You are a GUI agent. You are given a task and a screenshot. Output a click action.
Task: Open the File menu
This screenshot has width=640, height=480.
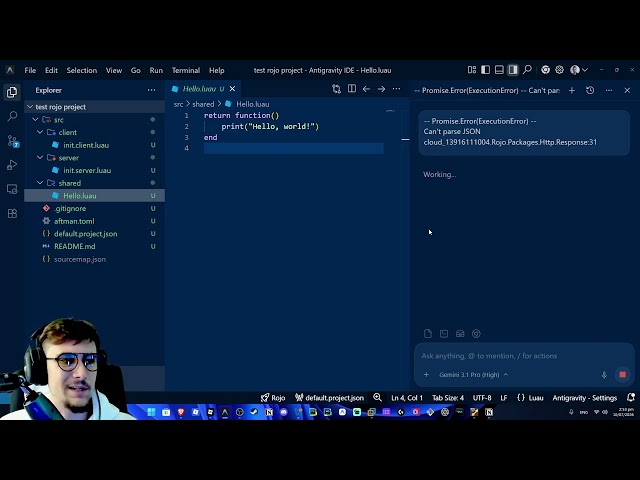[30, 70]
